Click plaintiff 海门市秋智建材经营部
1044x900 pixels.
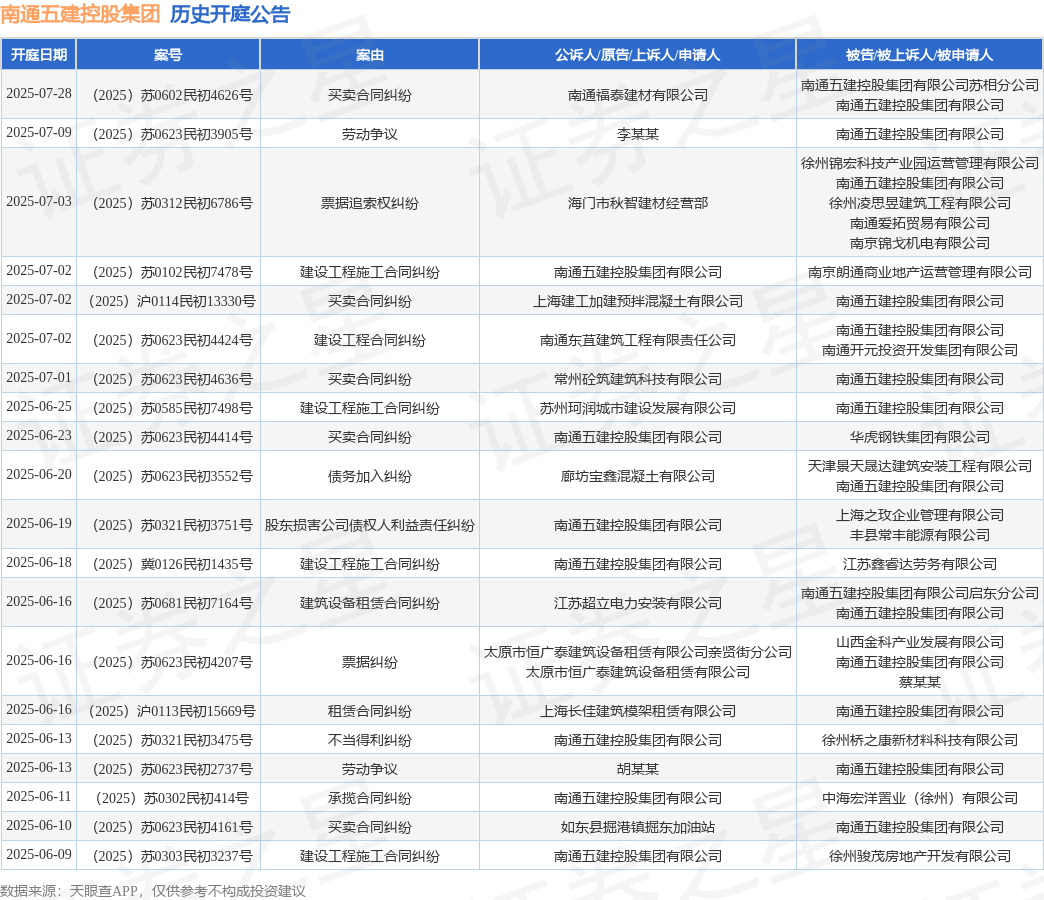coord(638,203)
